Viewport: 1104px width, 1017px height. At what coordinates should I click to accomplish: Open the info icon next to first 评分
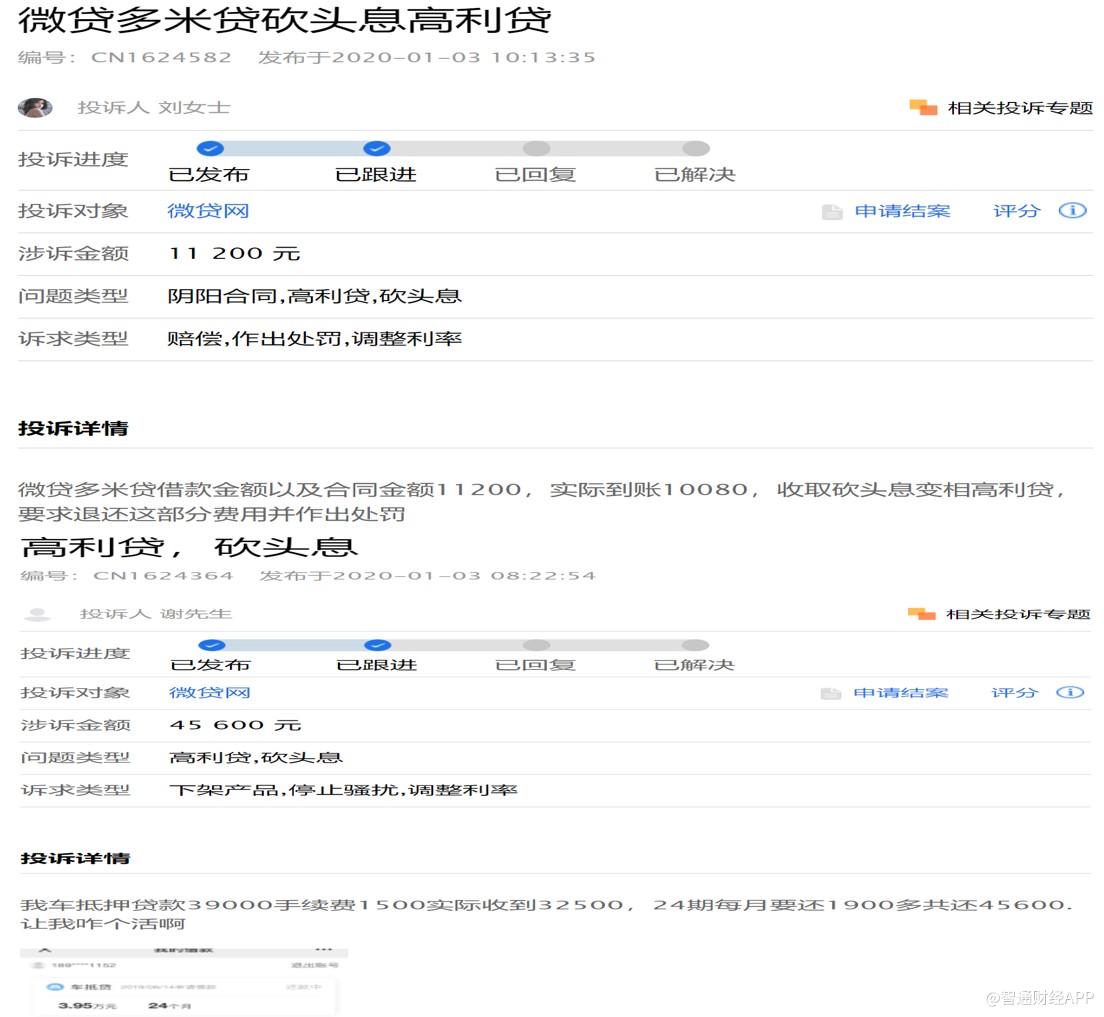pos(1073,211)
